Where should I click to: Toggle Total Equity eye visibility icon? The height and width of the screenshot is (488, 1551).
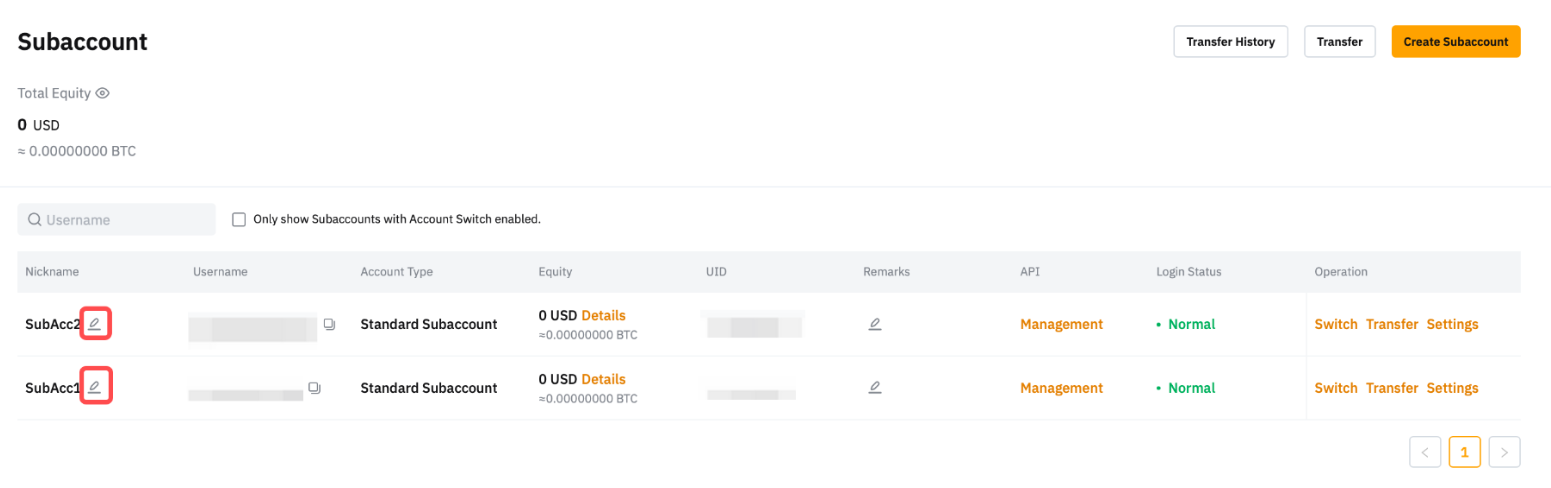[x=102, y=93]
